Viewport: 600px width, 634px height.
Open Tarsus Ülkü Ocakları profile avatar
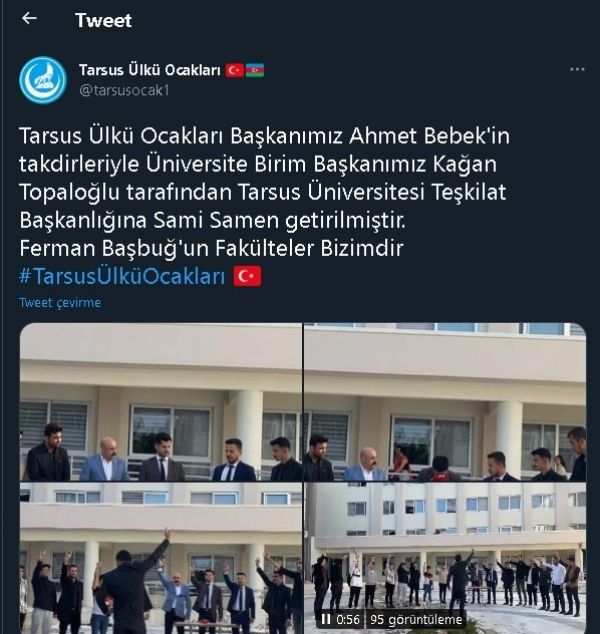(42, 80)
